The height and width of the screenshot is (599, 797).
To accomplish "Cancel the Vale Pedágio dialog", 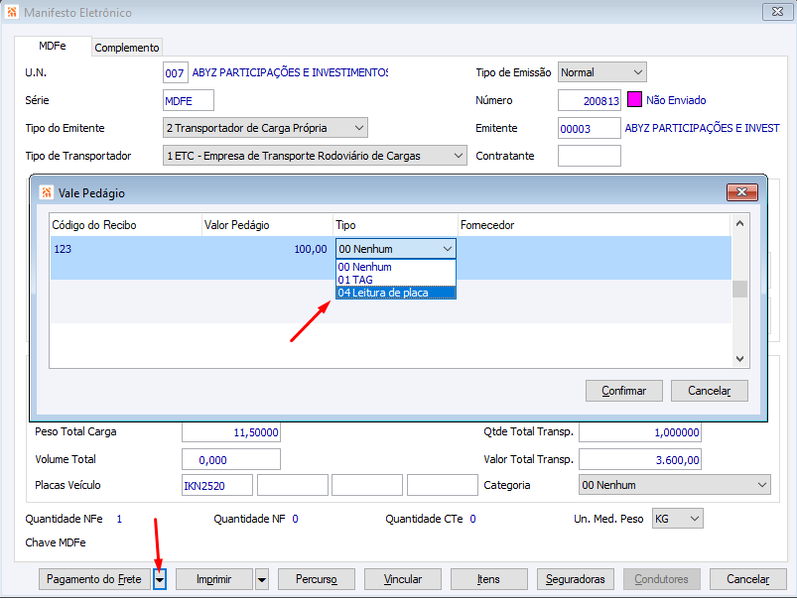I will point(709,391).
